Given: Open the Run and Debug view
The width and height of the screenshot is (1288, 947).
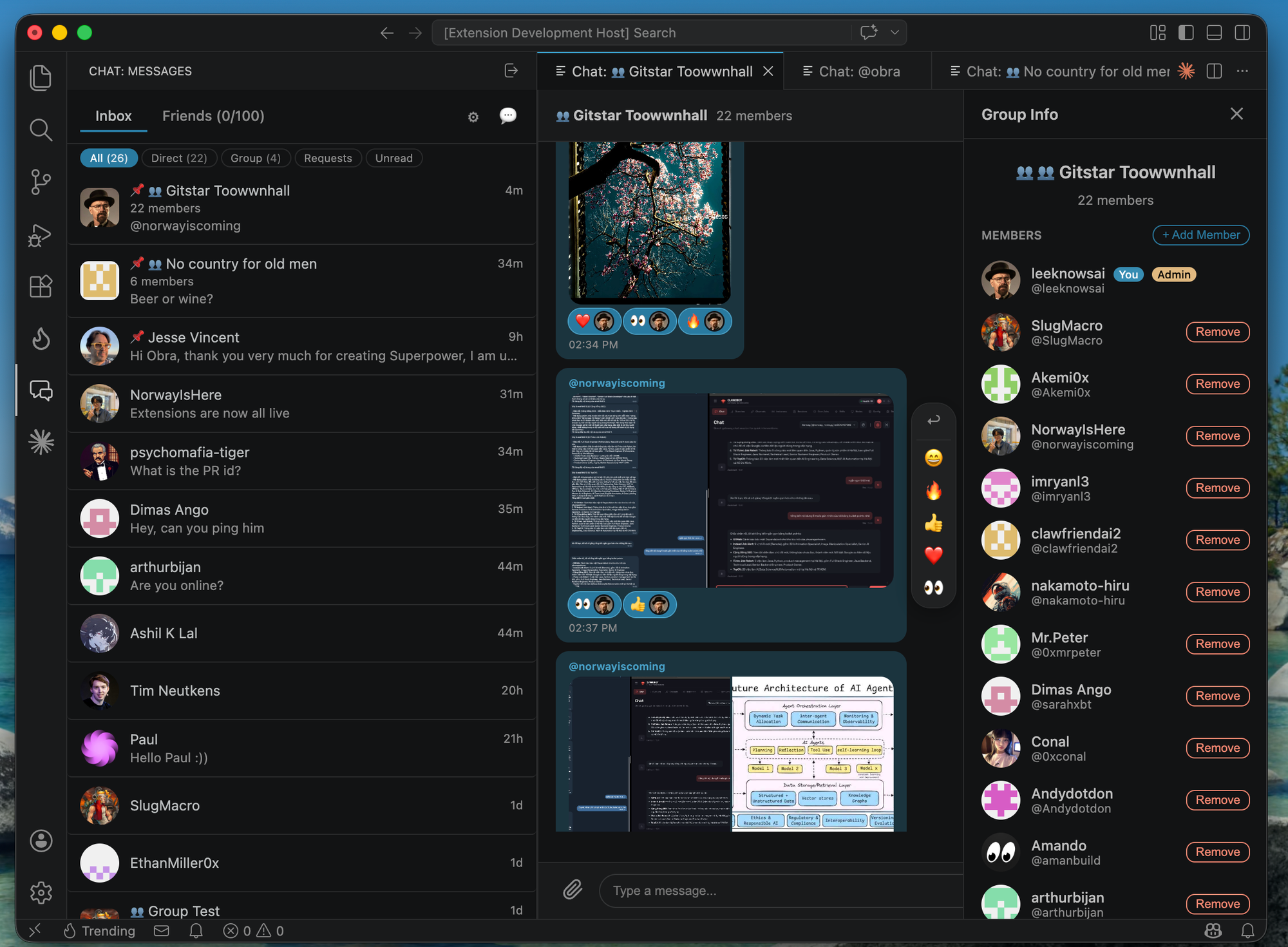Looking at the screenshot, I should 41,235.
